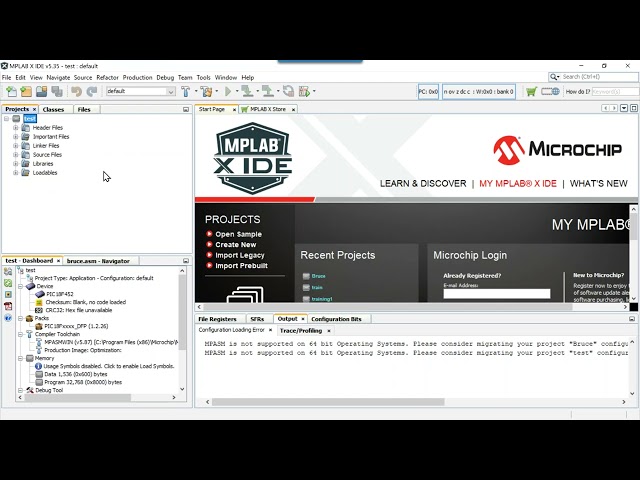Image resolution: width=640 pixels, height=480 pixels.
Task: Open the Debug menu
Action: pos(165,78)
